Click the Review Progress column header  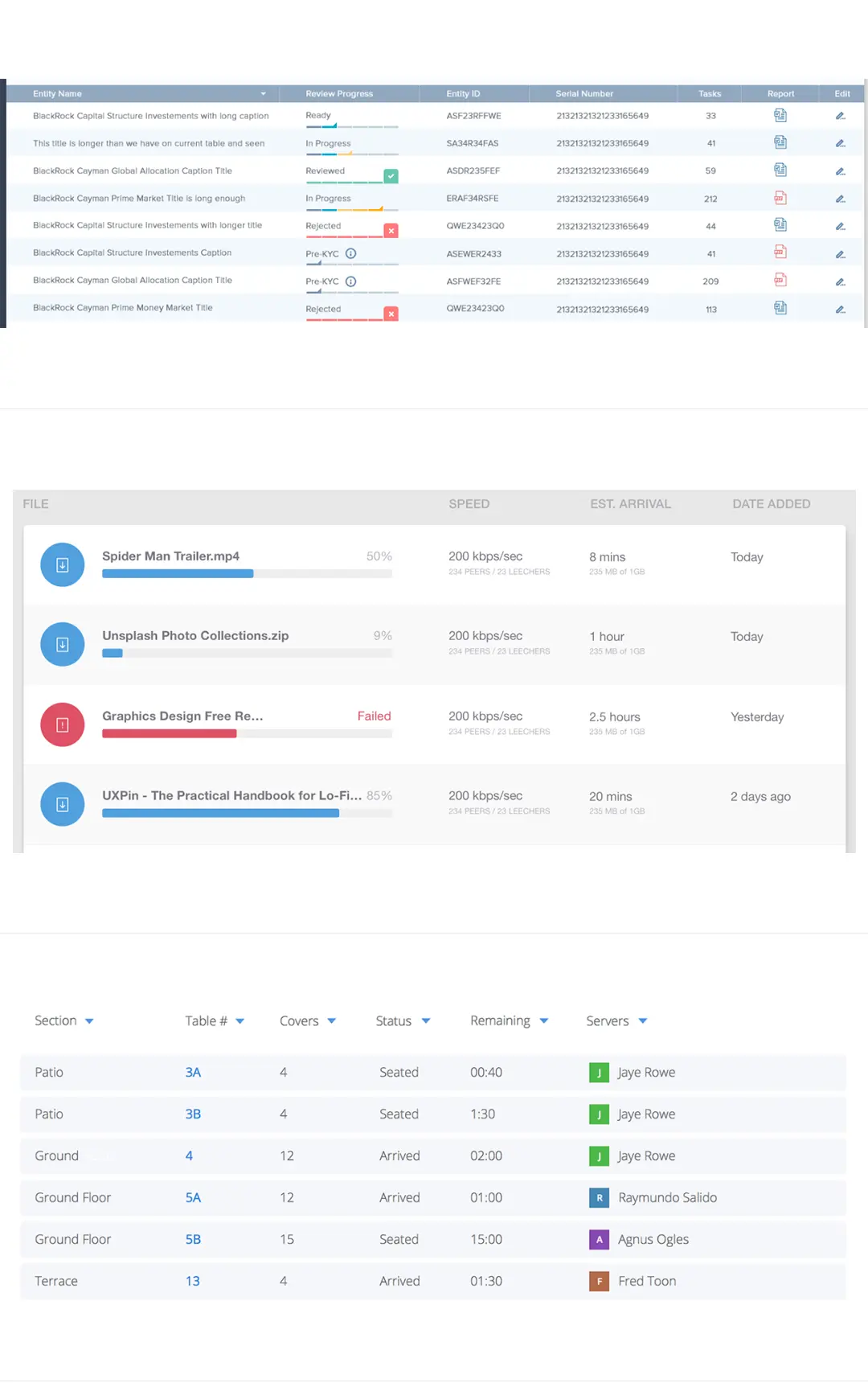(x=339, y=94)
